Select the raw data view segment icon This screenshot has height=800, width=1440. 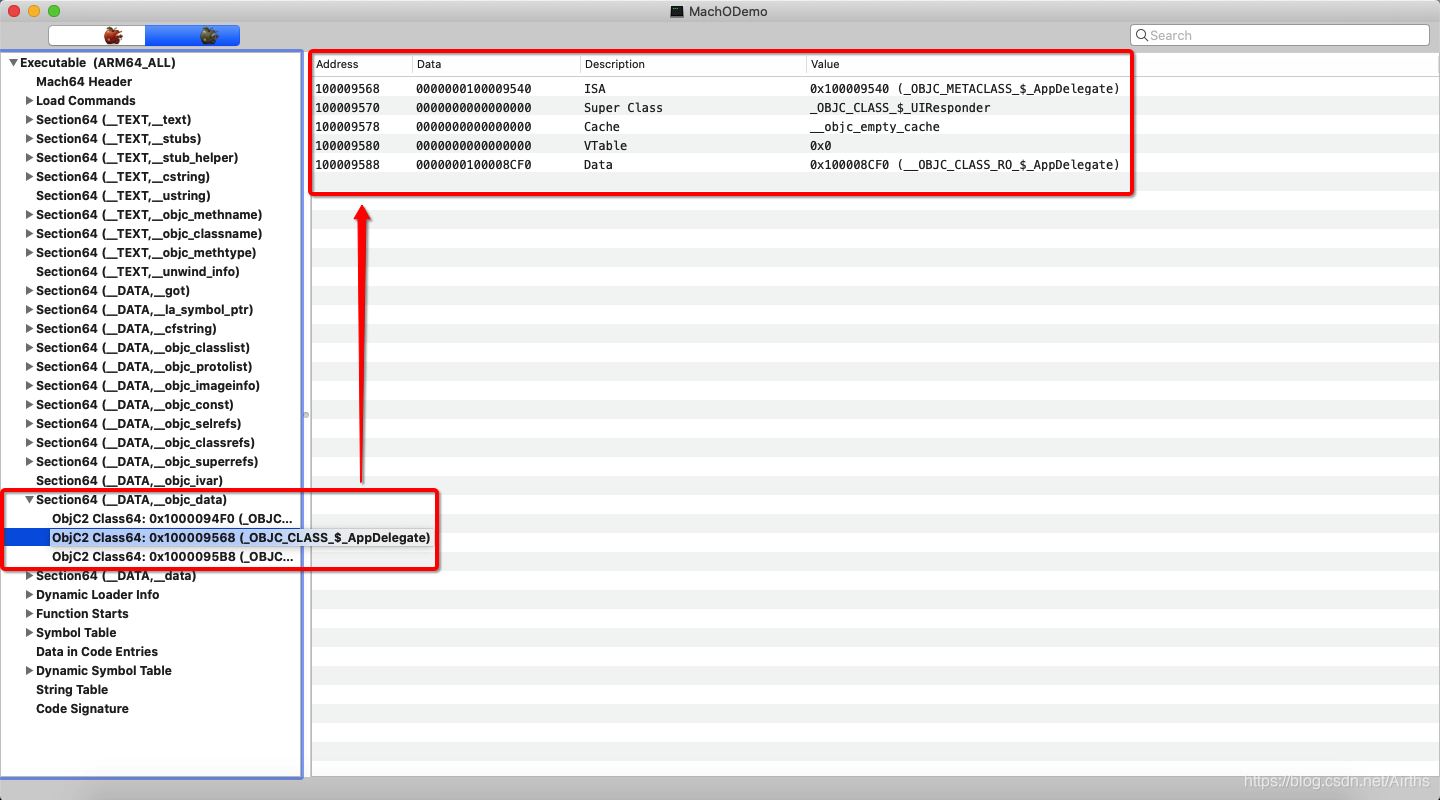click(114, 36)
